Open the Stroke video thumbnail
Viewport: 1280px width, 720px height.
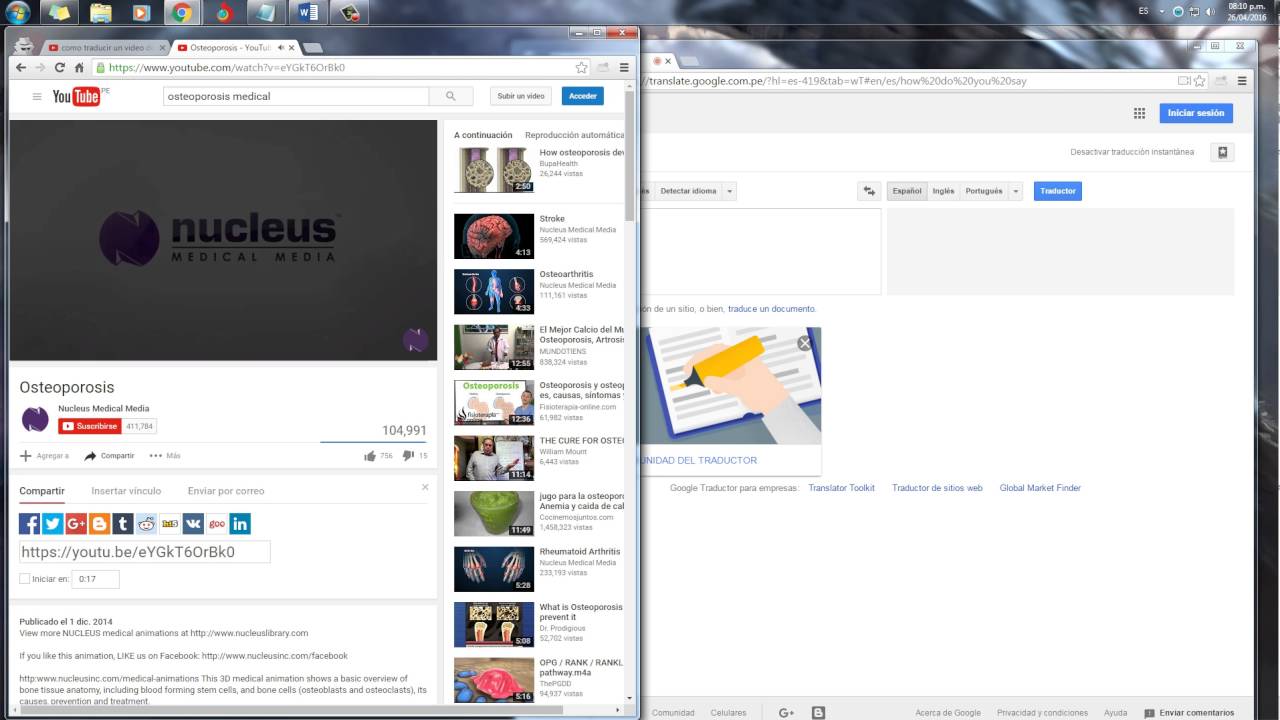tap(494, 236)
